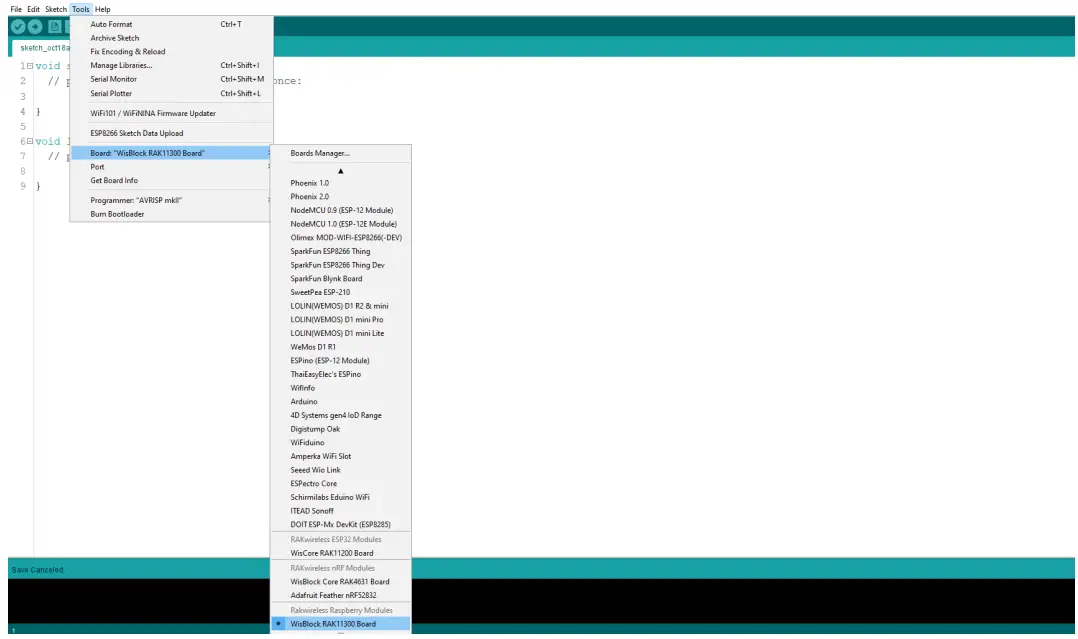
Task: Select Amperka WiFi Slot board
Action: coord(341,457)
